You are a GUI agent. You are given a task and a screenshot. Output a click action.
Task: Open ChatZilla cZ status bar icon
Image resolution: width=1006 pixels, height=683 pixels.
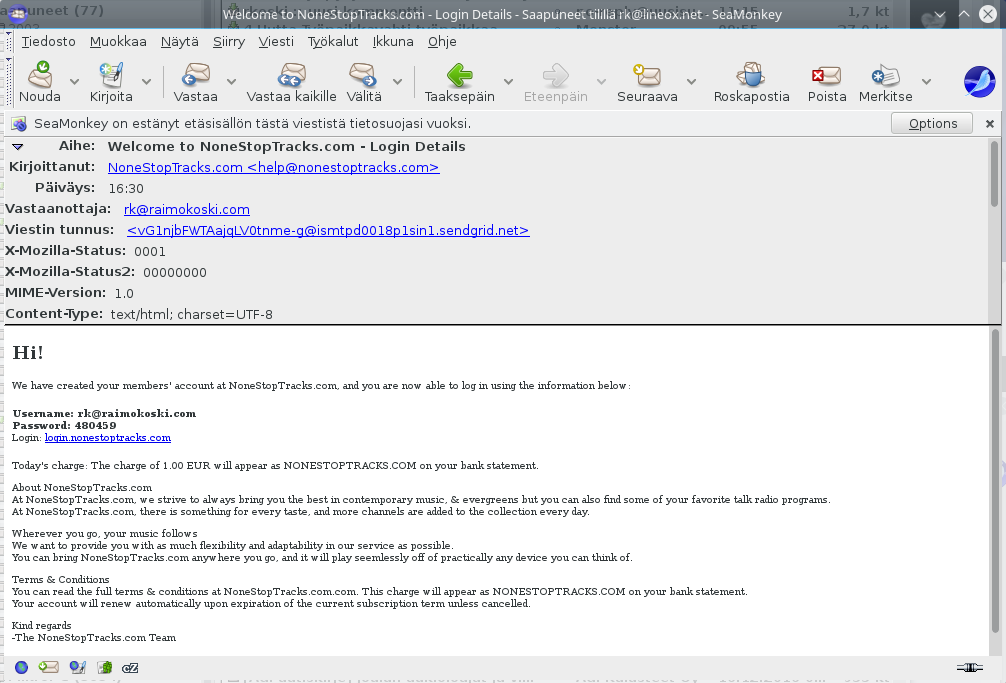tap(130, 668)
